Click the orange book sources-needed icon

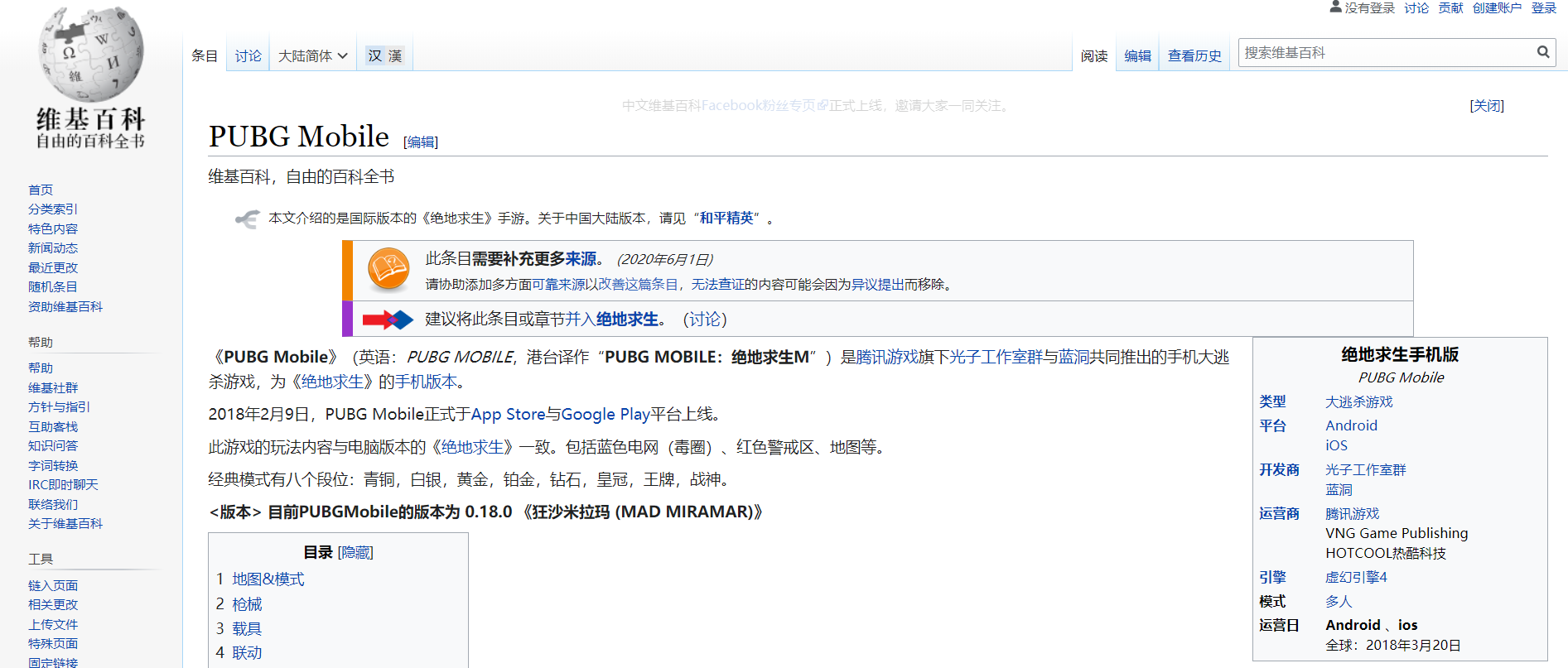388,269
